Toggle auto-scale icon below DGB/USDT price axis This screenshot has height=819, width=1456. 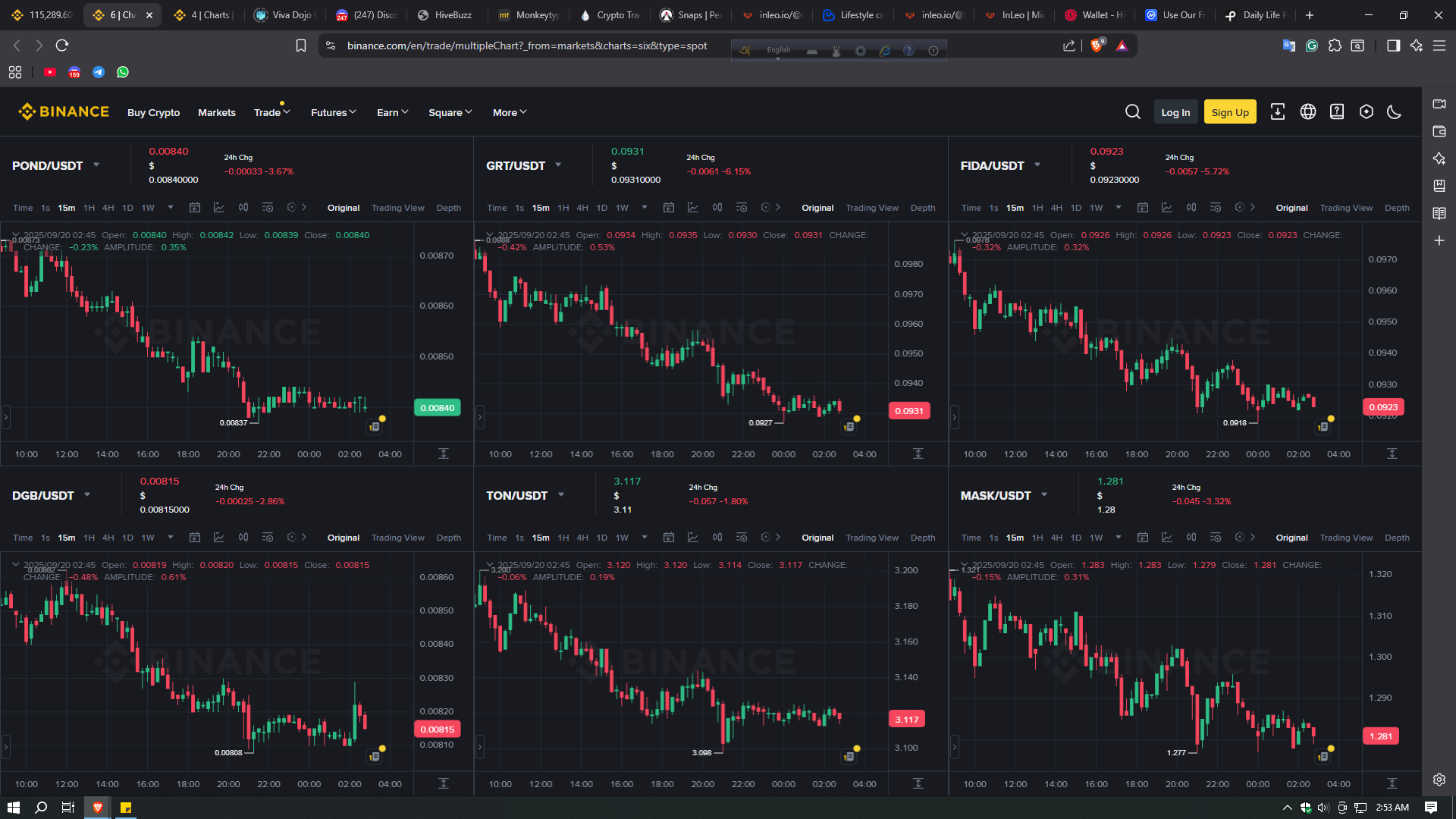click(444, 783)
